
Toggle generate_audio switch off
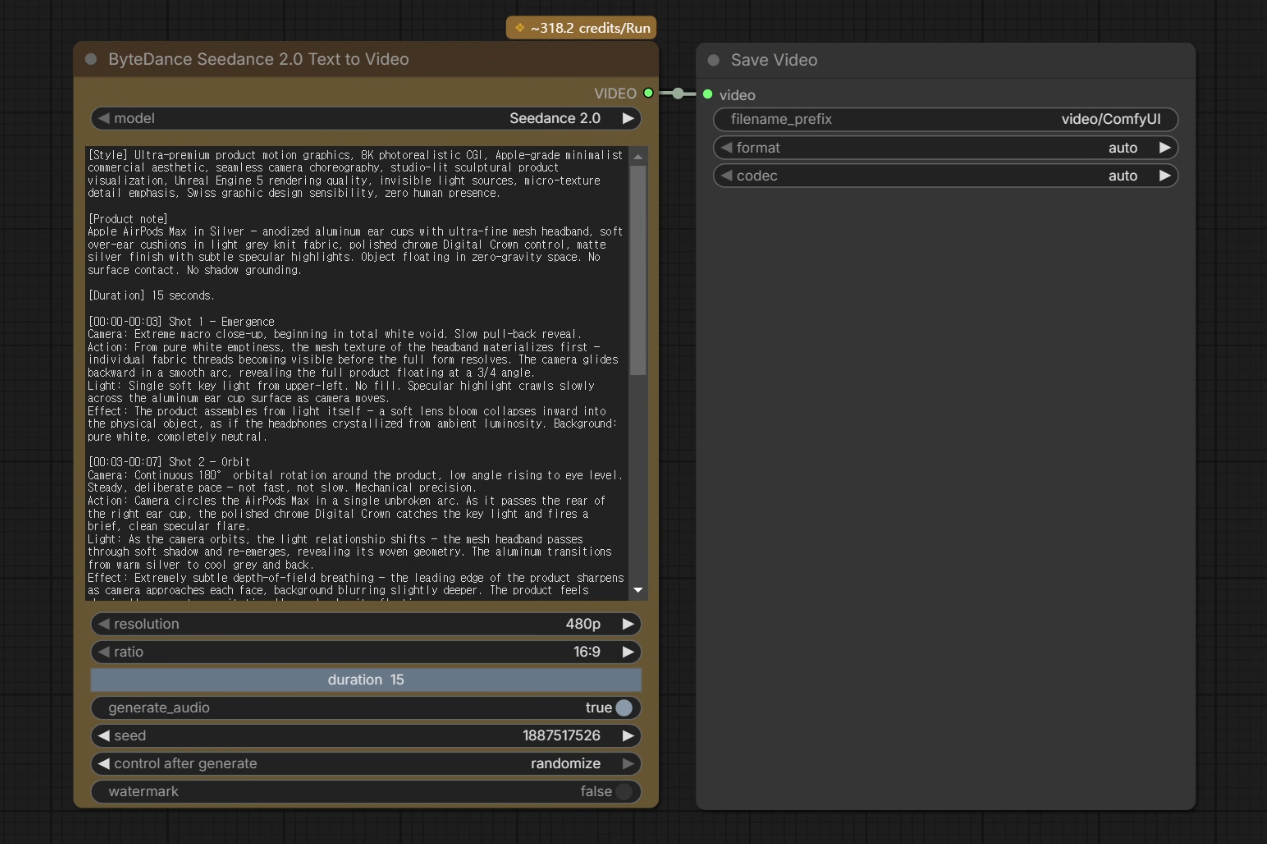[x=624, y=708]
